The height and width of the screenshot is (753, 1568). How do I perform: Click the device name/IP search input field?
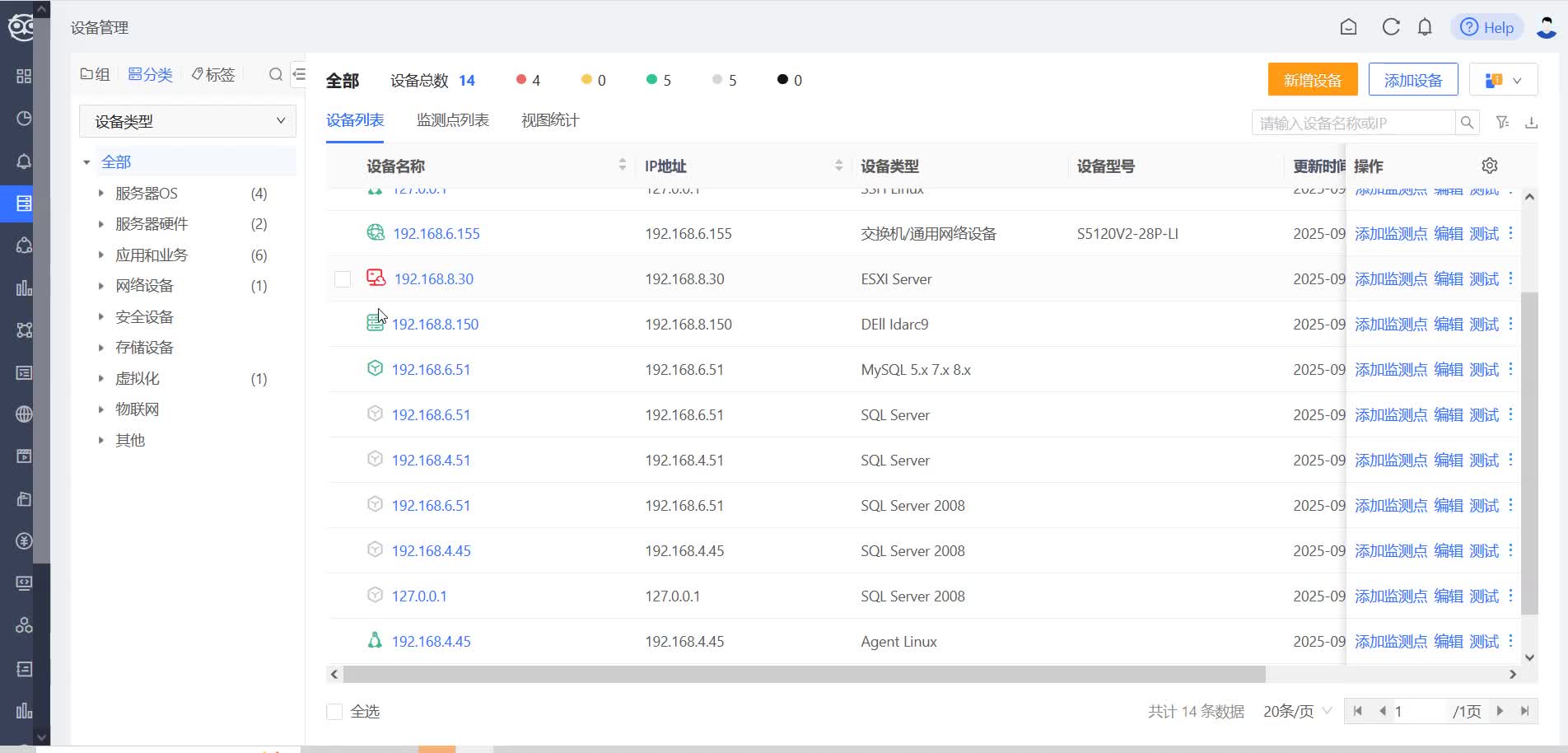click(1352, 123)
